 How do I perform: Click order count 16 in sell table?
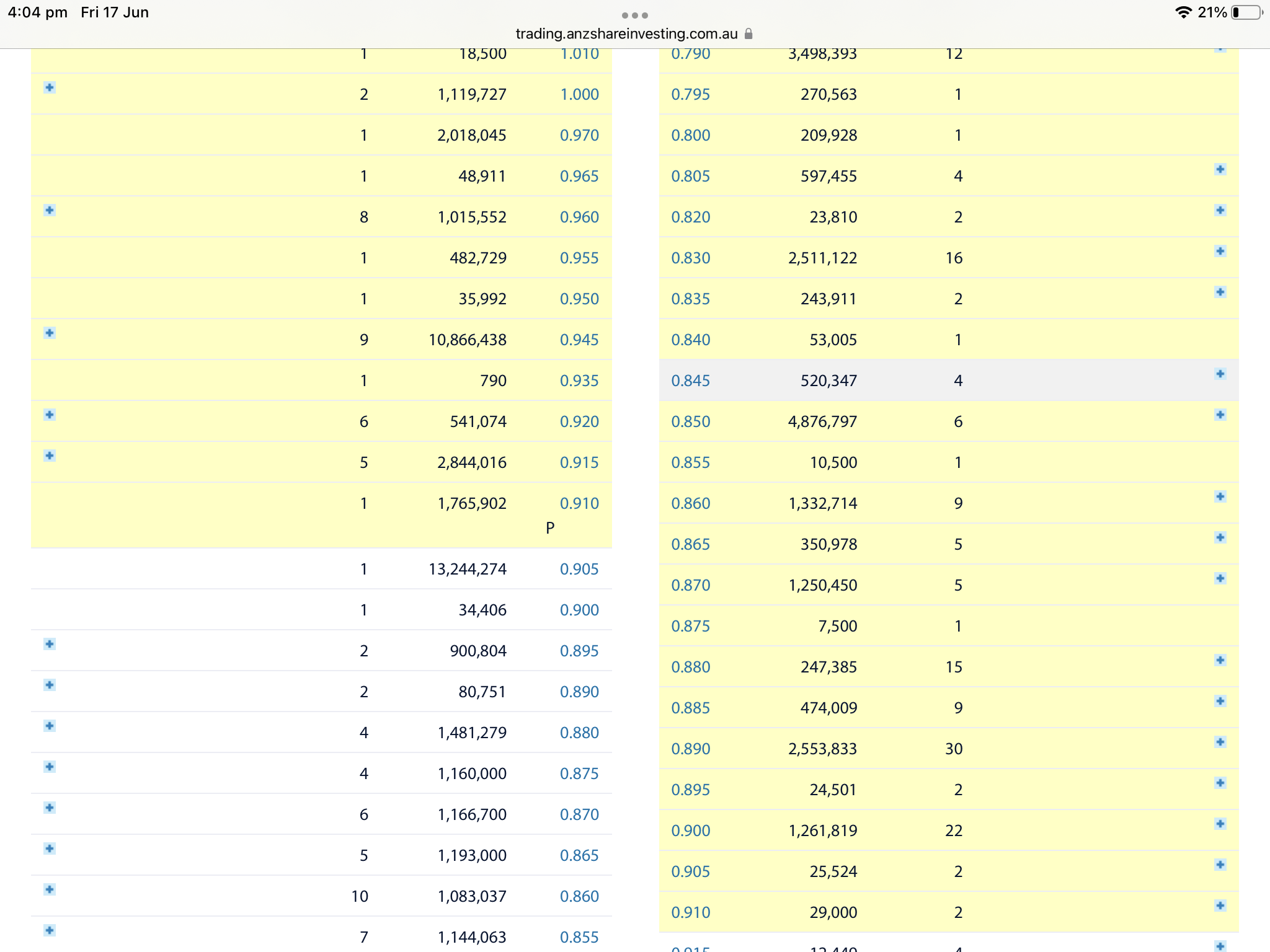[x=954, y=258]
